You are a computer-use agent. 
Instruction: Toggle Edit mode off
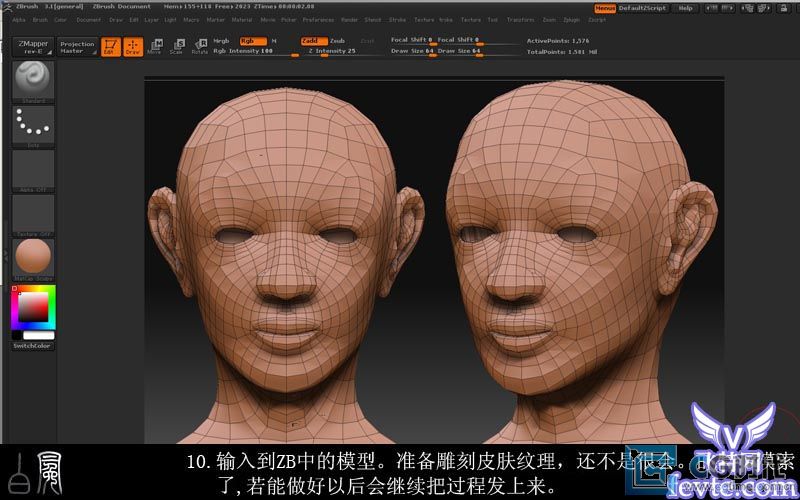[x=111, y=47]
